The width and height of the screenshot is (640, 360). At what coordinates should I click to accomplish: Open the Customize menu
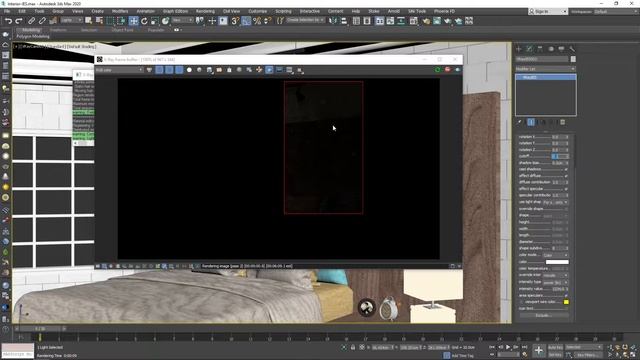(258, 11)
